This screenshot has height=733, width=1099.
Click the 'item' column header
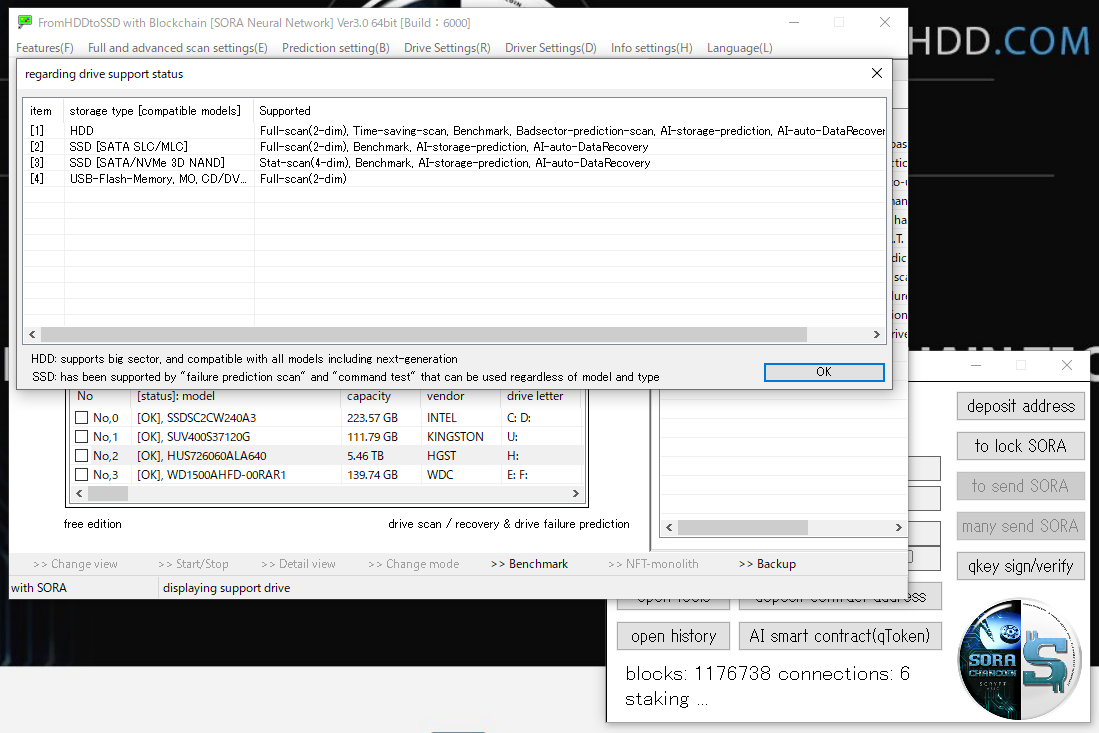44,111
